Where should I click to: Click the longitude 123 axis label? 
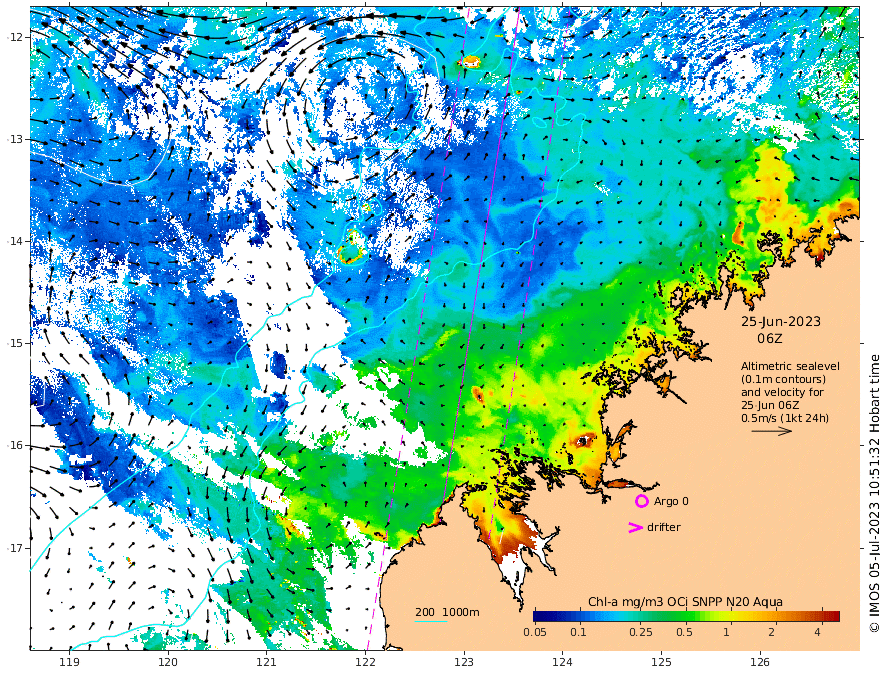pos(464,662)
